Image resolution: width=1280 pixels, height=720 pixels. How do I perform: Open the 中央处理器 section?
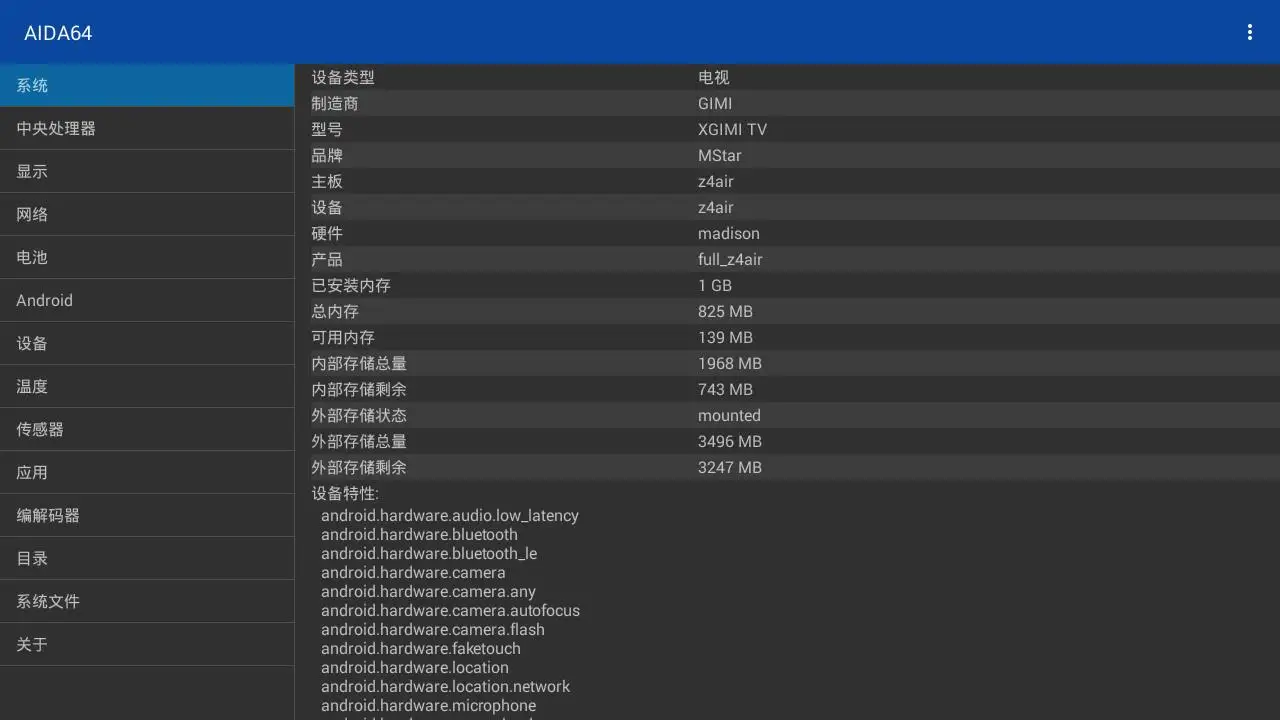tap(147, 128)
